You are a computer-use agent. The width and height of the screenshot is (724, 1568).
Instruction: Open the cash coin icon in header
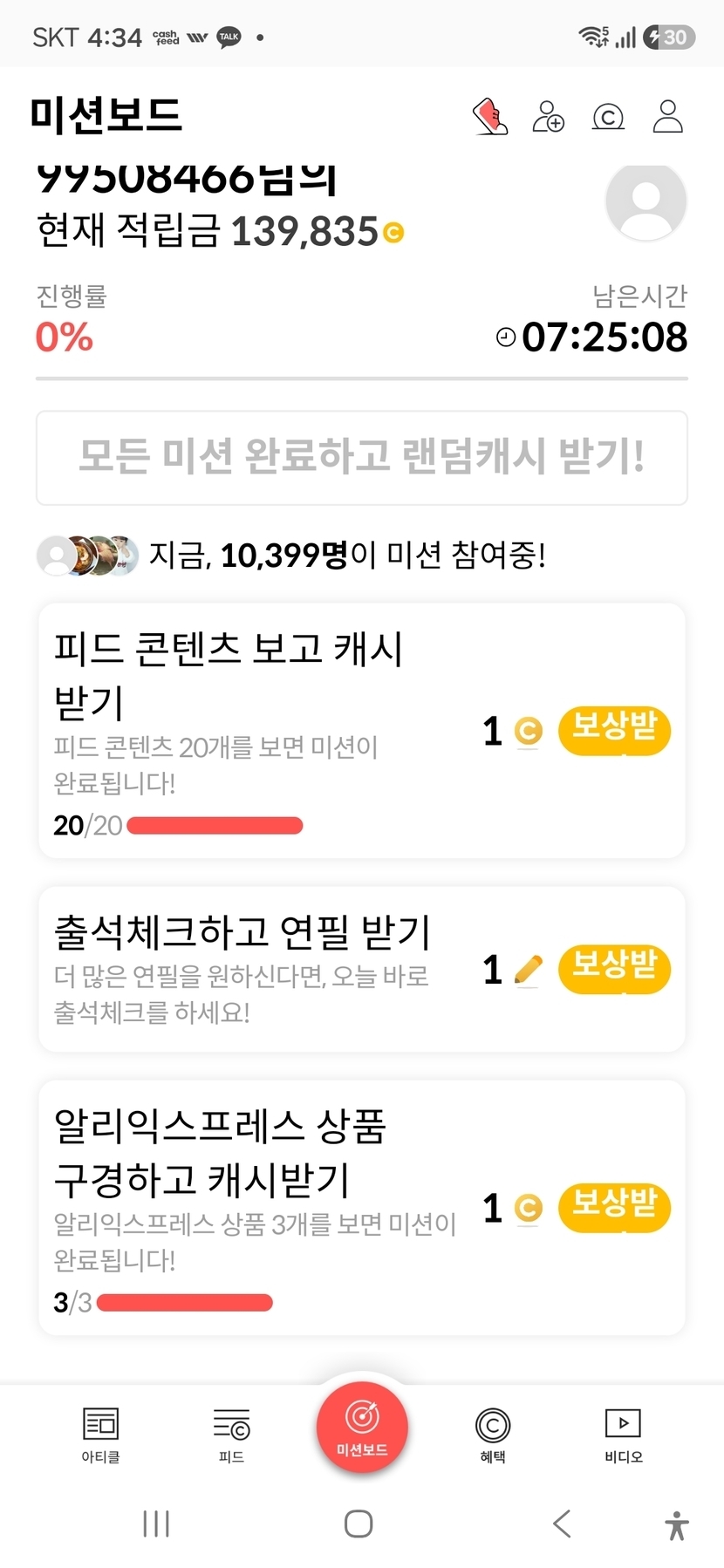608,117
